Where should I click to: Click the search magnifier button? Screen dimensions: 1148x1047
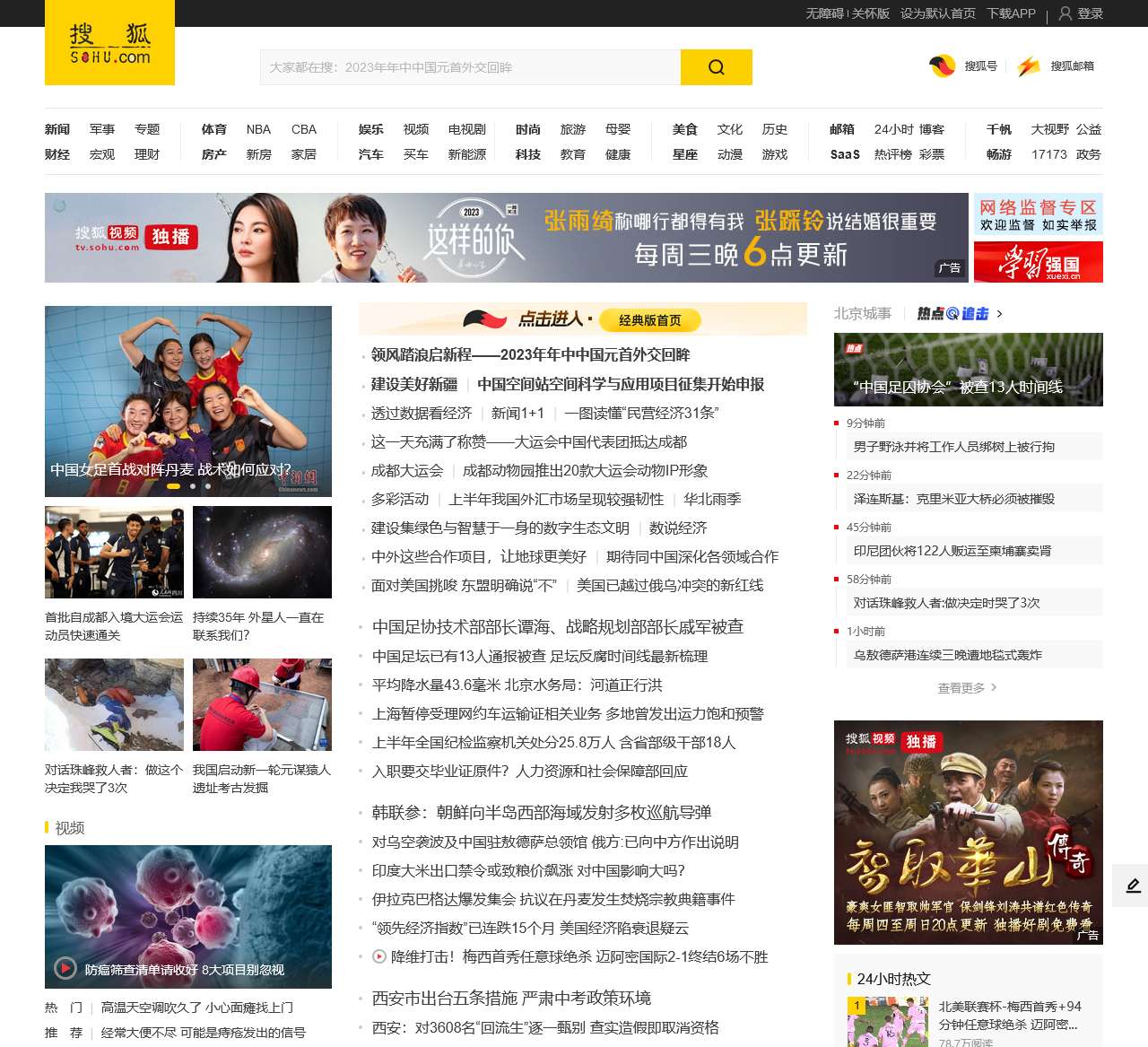click(x=715, y=67)
